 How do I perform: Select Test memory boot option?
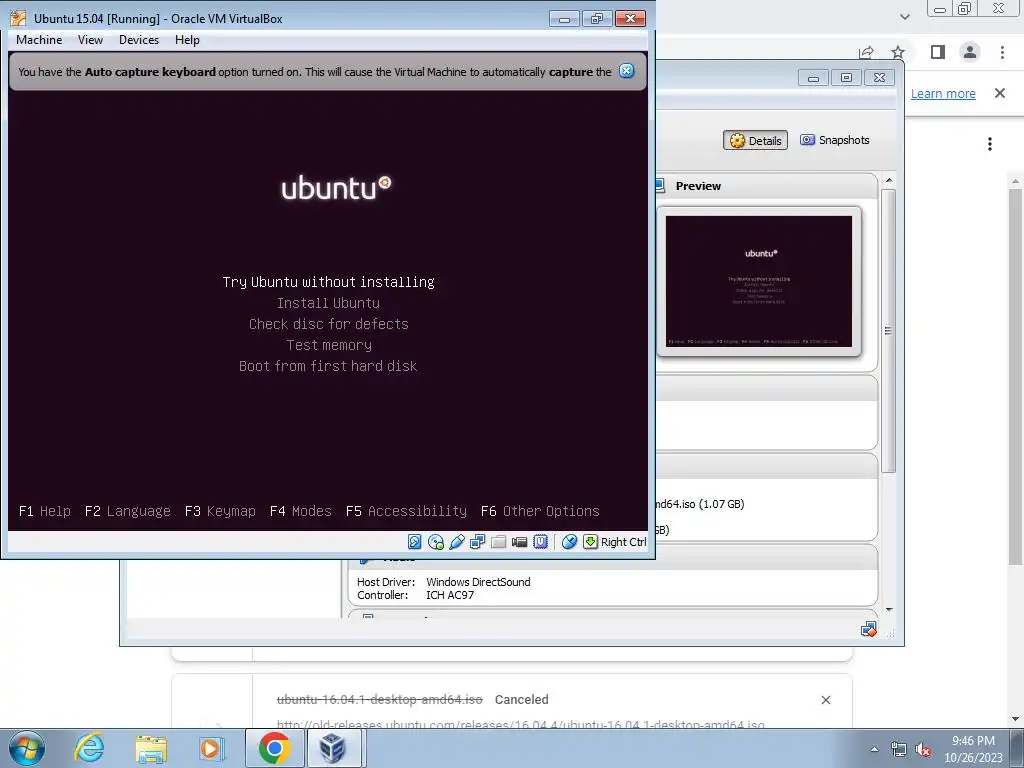point(328,345)
